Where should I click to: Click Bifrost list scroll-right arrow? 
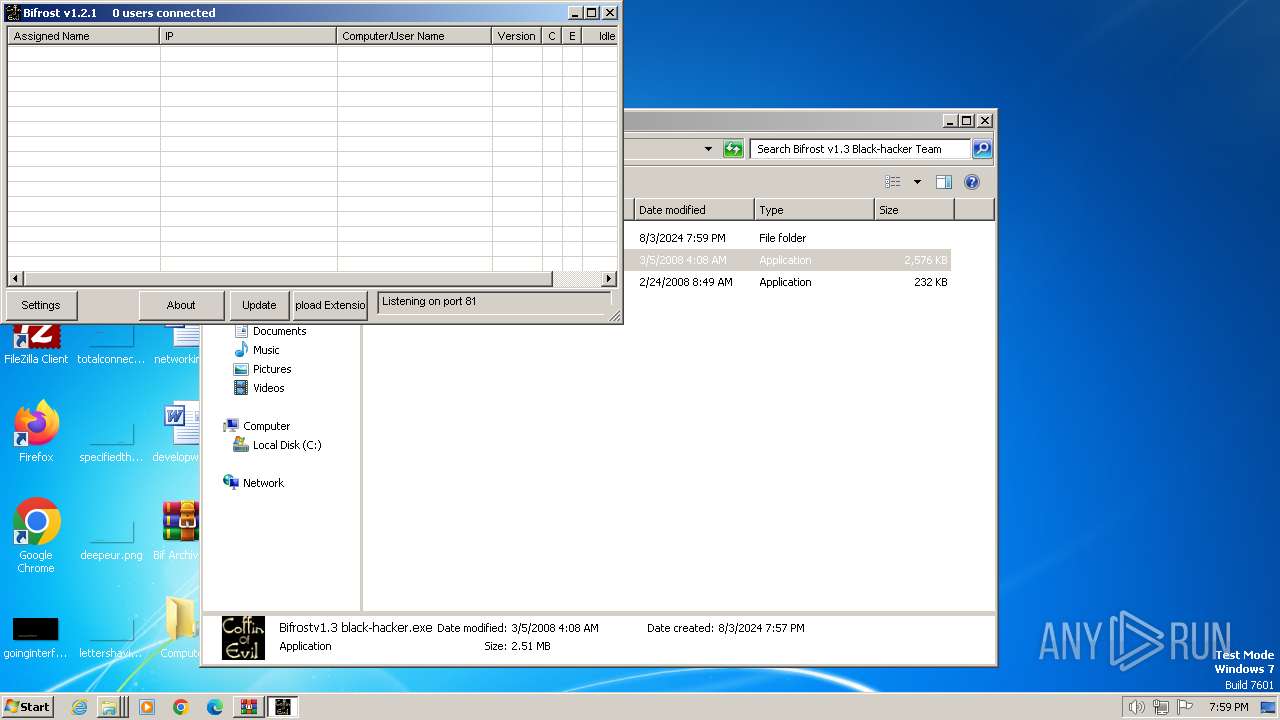click(x=609, y=279)
